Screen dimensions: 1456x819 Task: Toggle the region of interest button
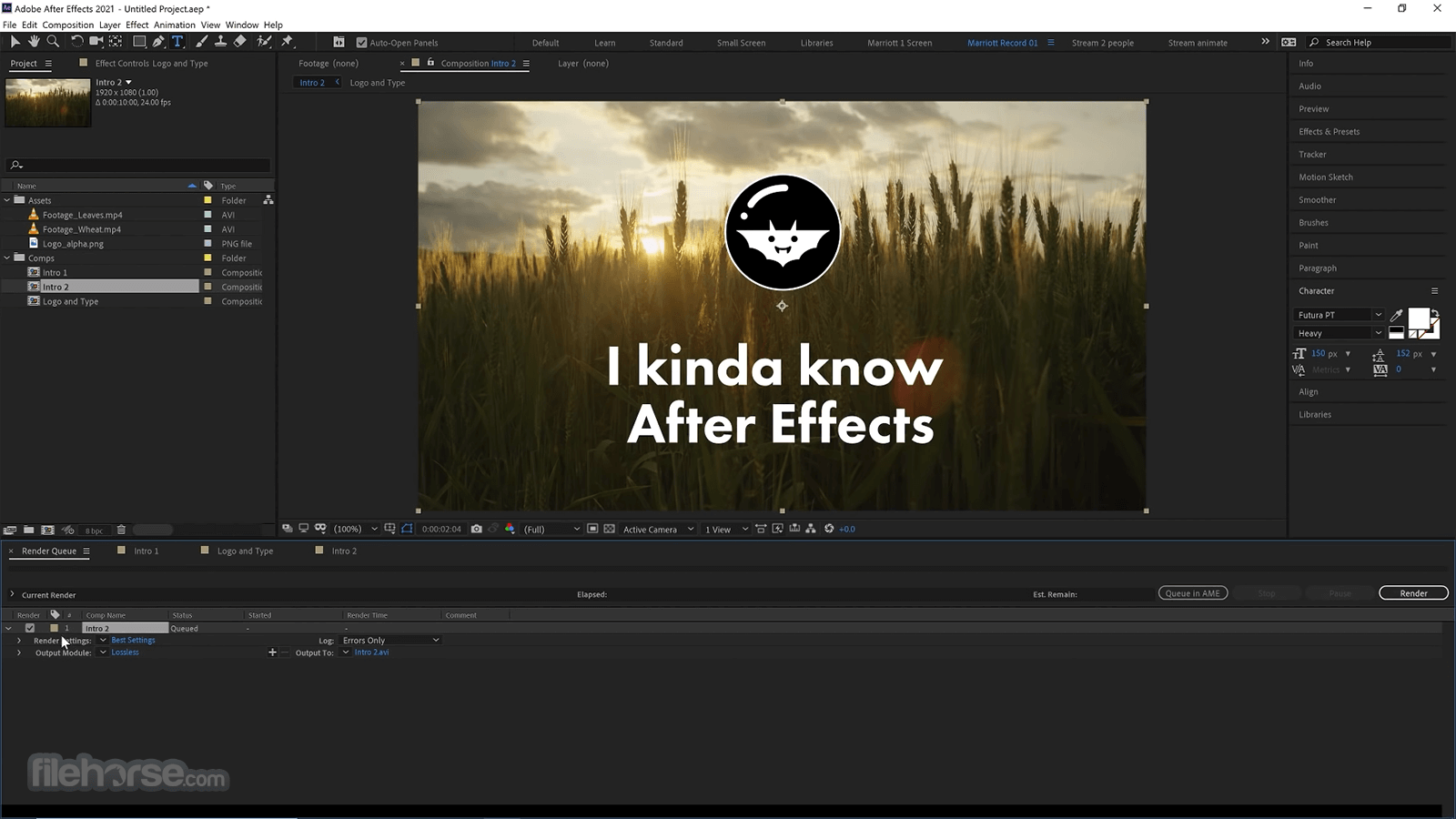pos(592,529)
